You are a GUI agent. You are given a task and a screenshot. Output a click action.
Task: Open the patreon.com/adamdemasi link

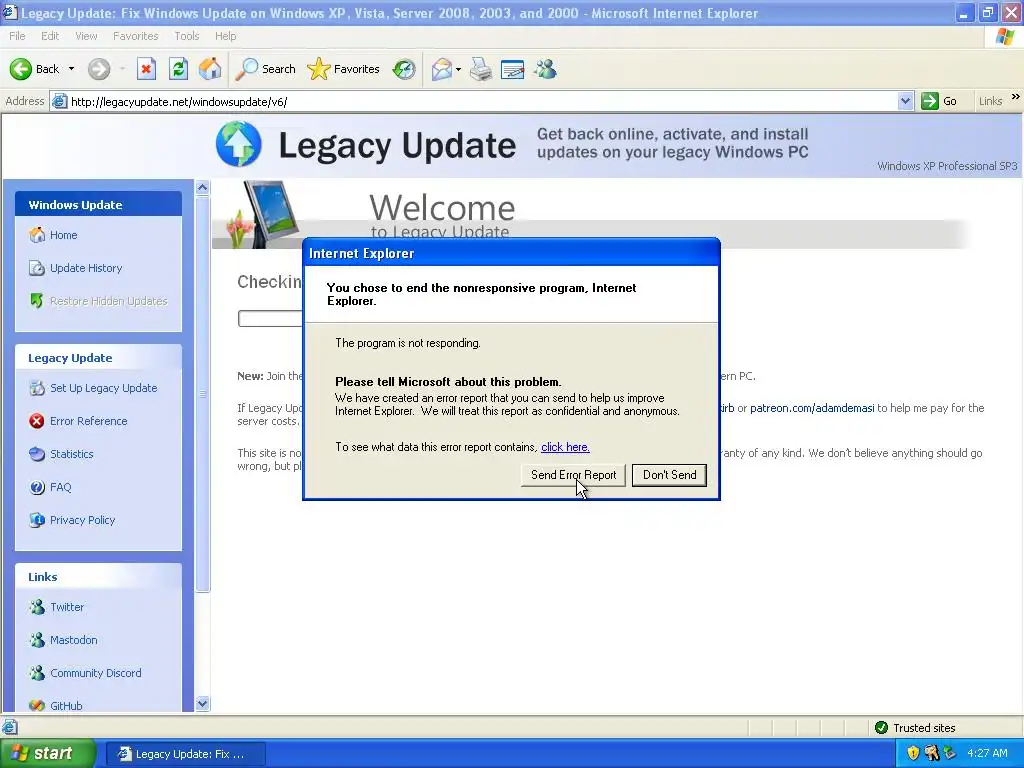812,408
